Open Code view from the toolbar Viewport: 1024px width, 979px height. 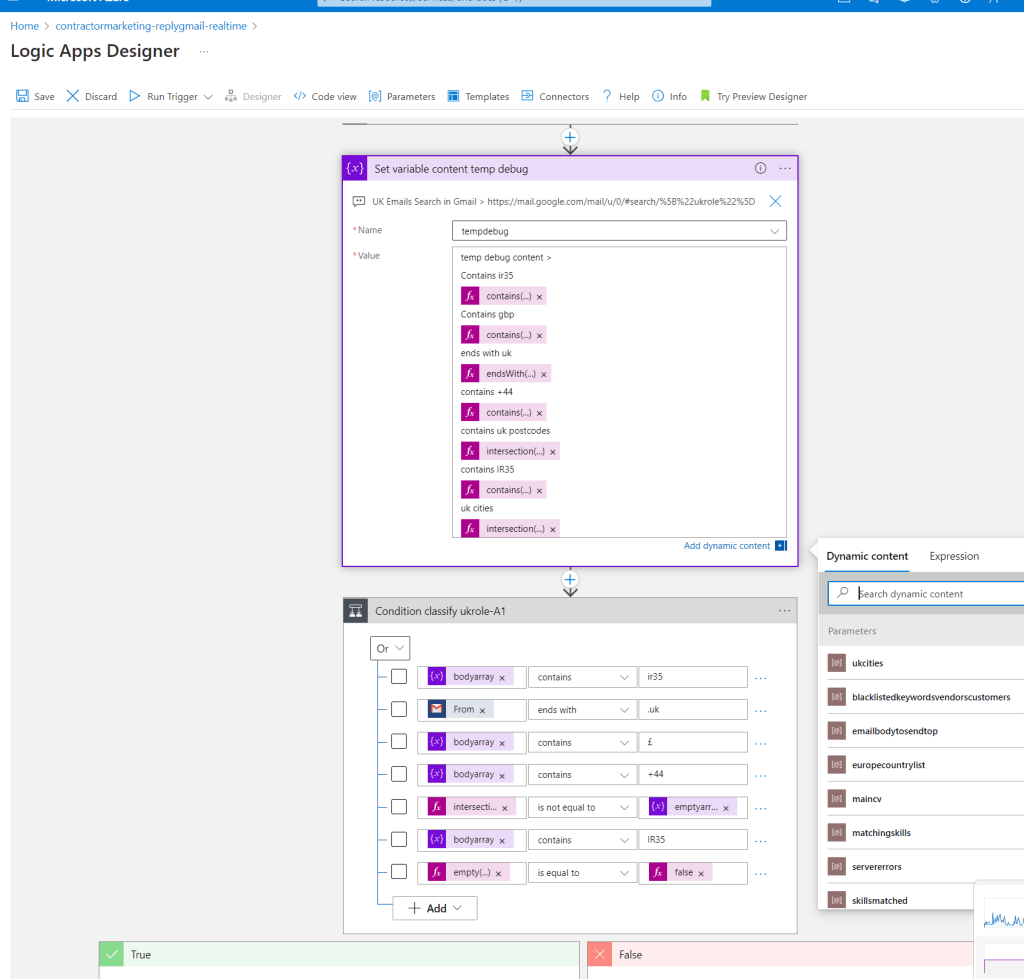point(325,96)
